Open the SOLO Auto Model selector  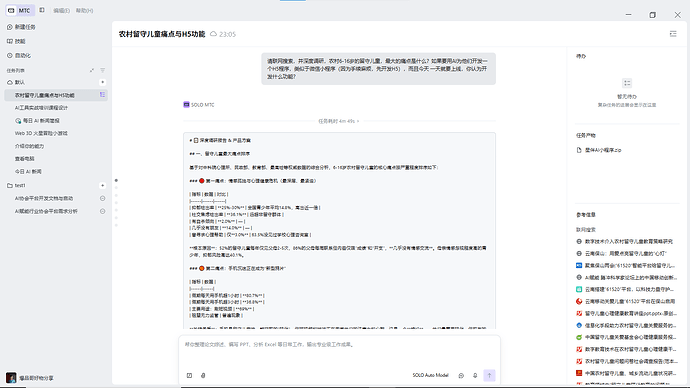[430, 375]
